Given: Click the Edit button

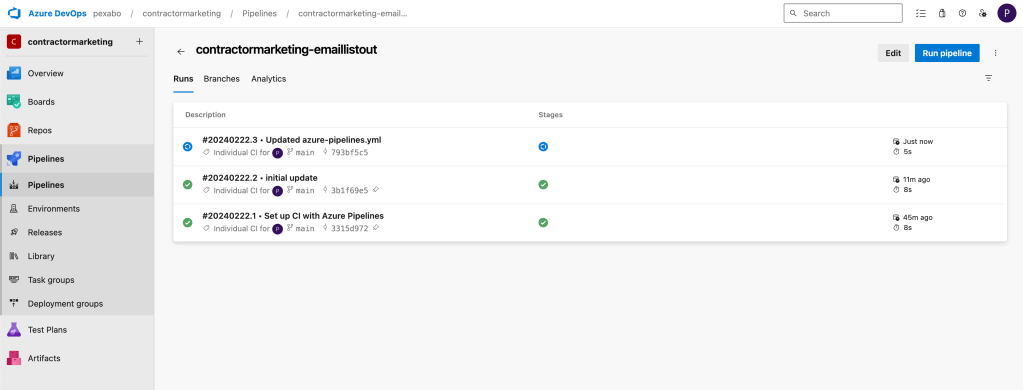Looking at the screenshot, I should [893, 53].
